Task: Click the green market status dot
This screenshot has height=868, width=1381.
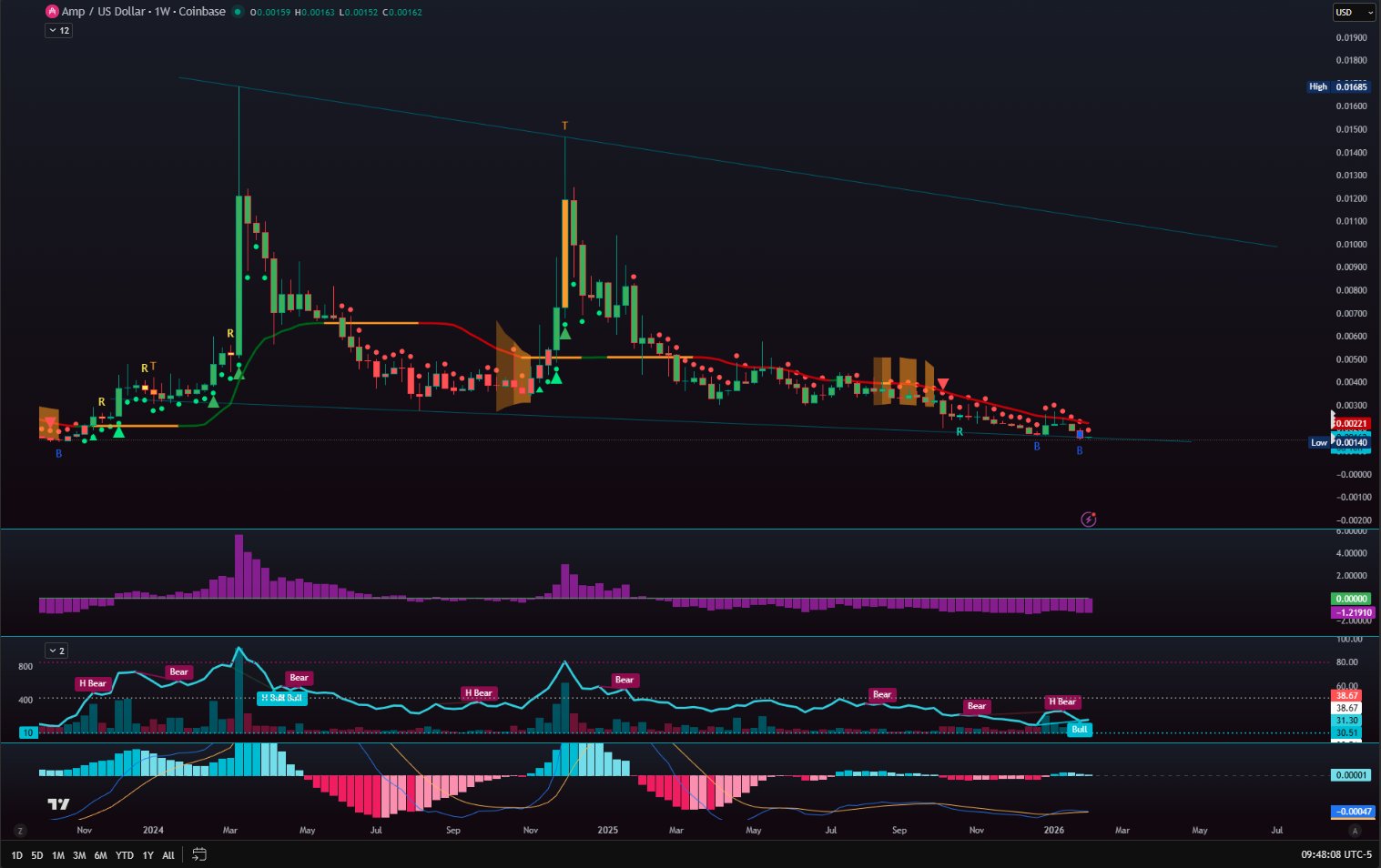Action: pos(238,12)
